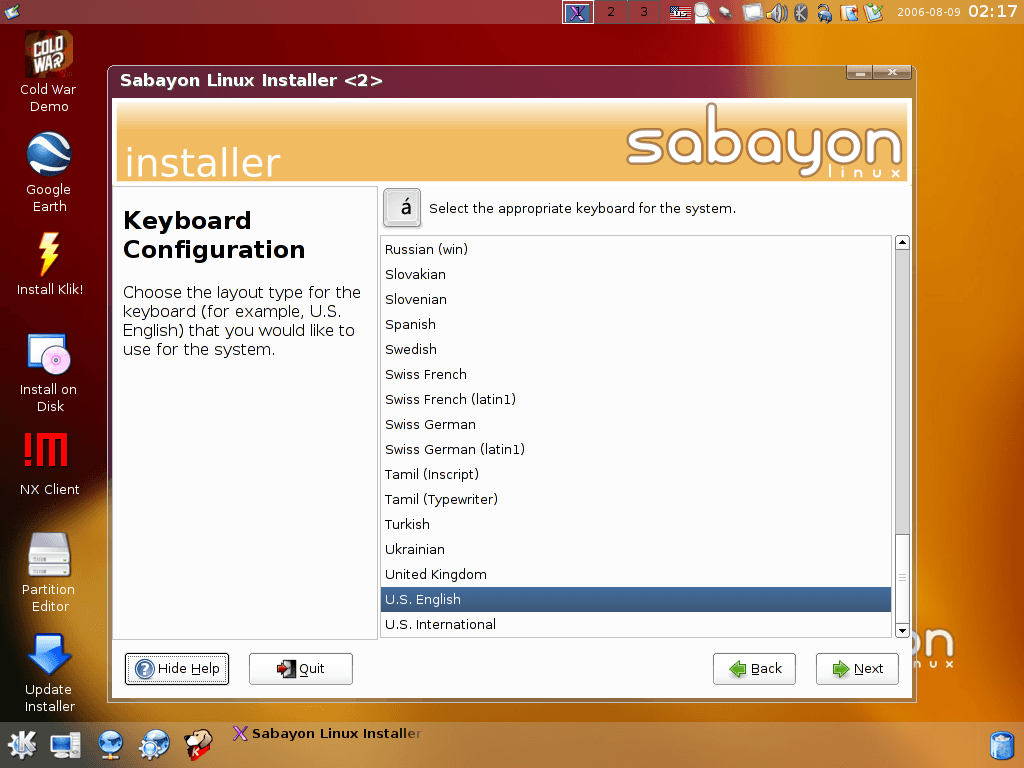Launch the dog mascot help icon in the panel

pyautogui.click(x=197, y=744)
